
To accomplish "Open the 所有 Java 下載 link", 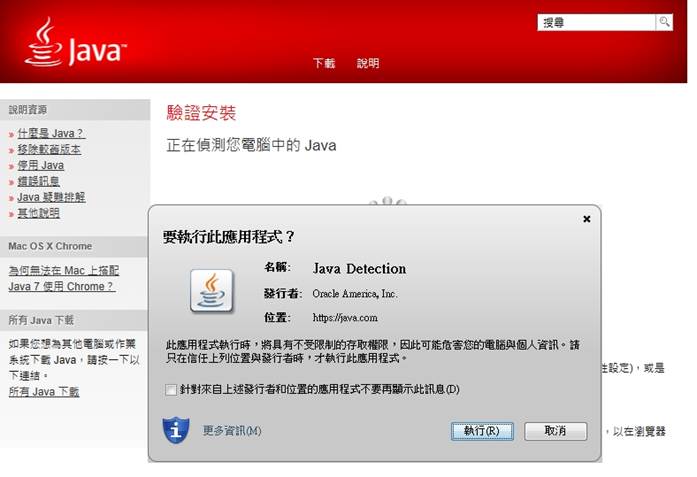I will [x=44, y=392].
